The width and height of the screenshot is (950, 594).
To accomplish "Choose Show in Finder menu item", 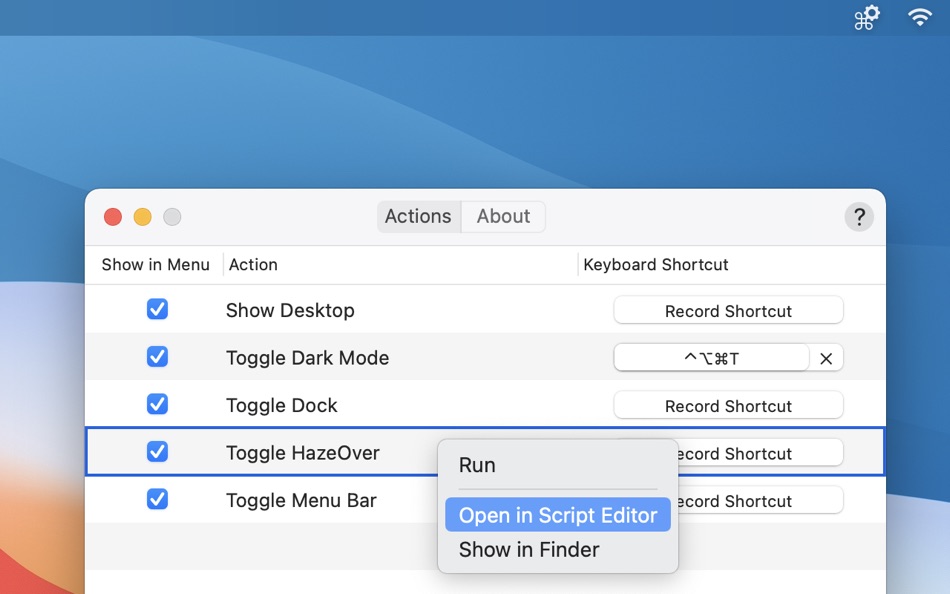I will pos(529,550).
